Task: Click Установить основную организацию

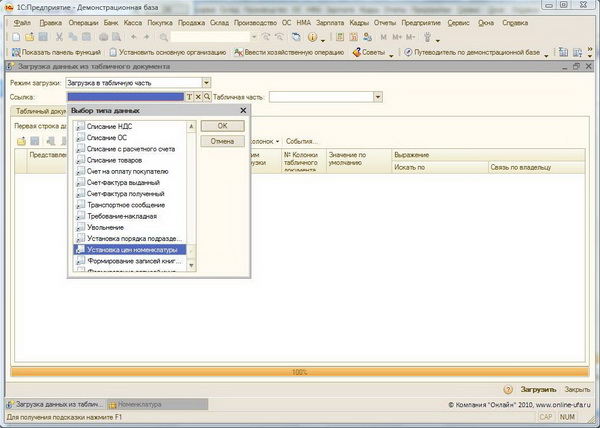Action: point(168,52)
